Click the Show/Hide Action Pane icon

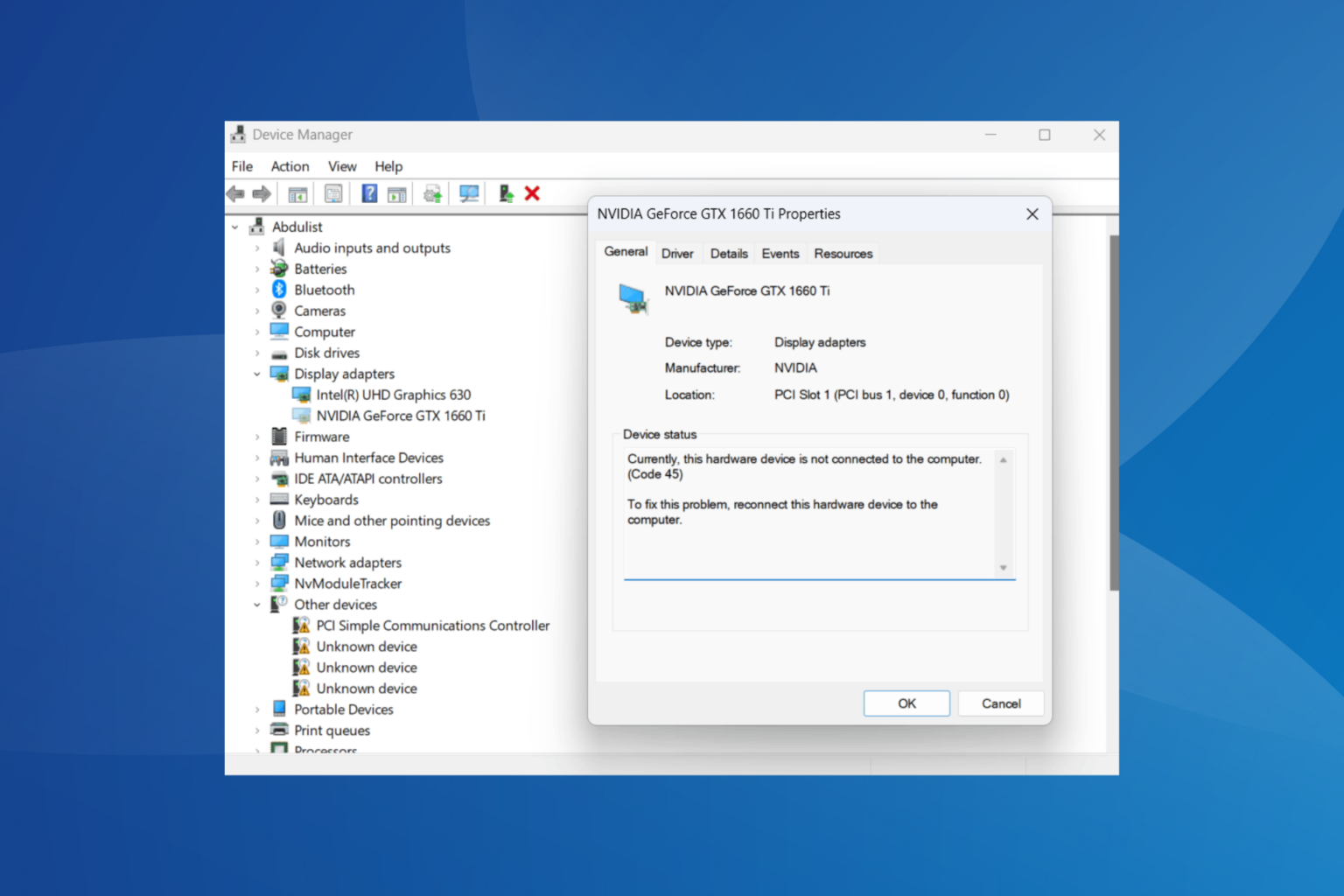397,193
